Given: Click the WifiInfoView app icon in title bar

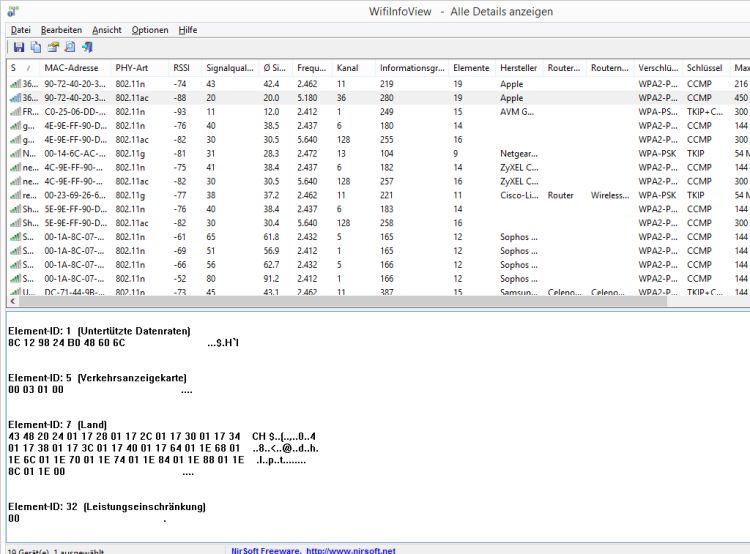Looking at the screenshot, I should (x=12, y=10).
